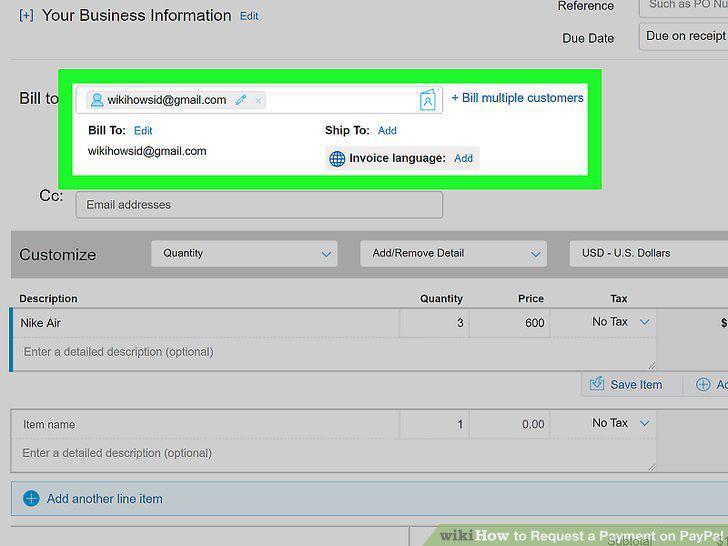Select the person icon in recipient chip

click(97, 100)
